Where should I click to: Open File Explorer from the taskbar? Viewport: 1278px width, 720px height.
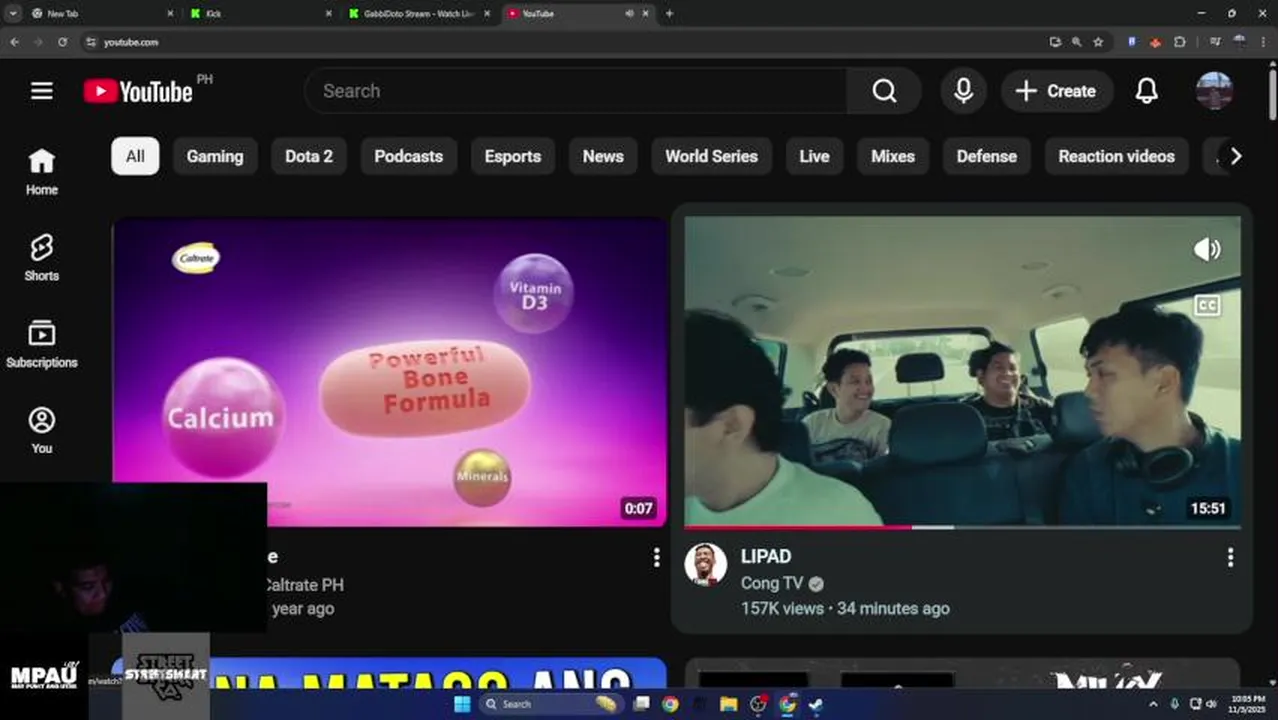729,704
